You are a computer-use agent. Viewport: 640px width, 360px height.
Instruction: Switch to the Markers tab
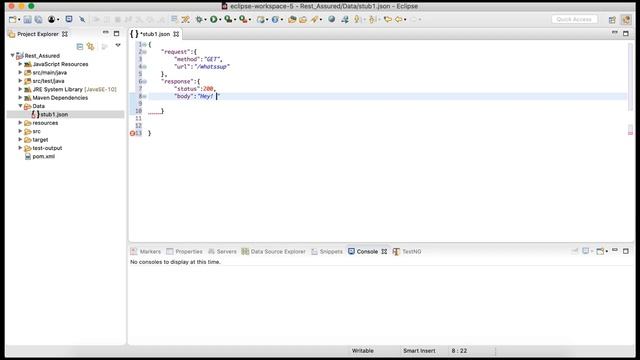pyautogui.click(x=146, y=251)
